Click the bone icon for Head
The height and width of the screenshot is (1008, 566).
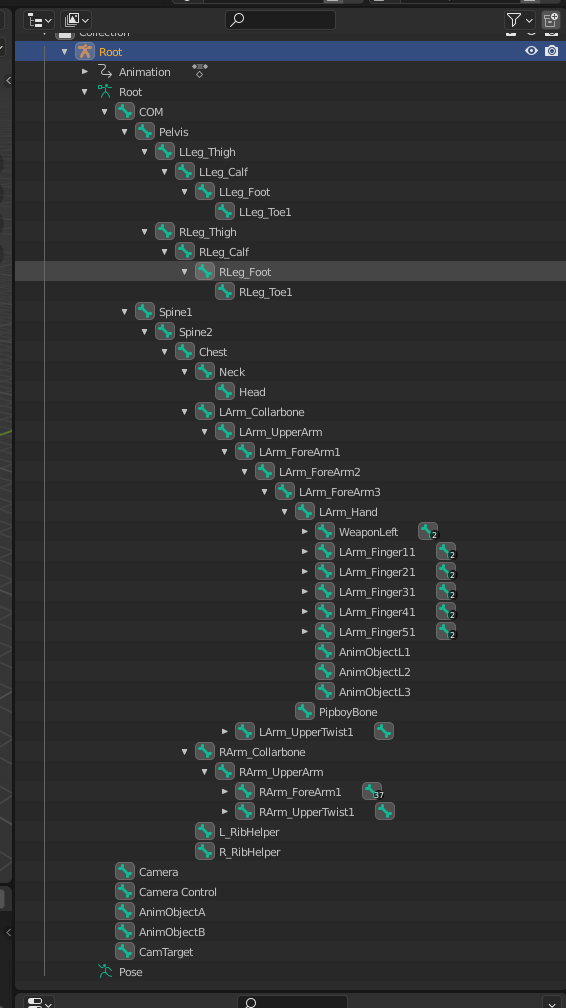click(x=224, y=391)
